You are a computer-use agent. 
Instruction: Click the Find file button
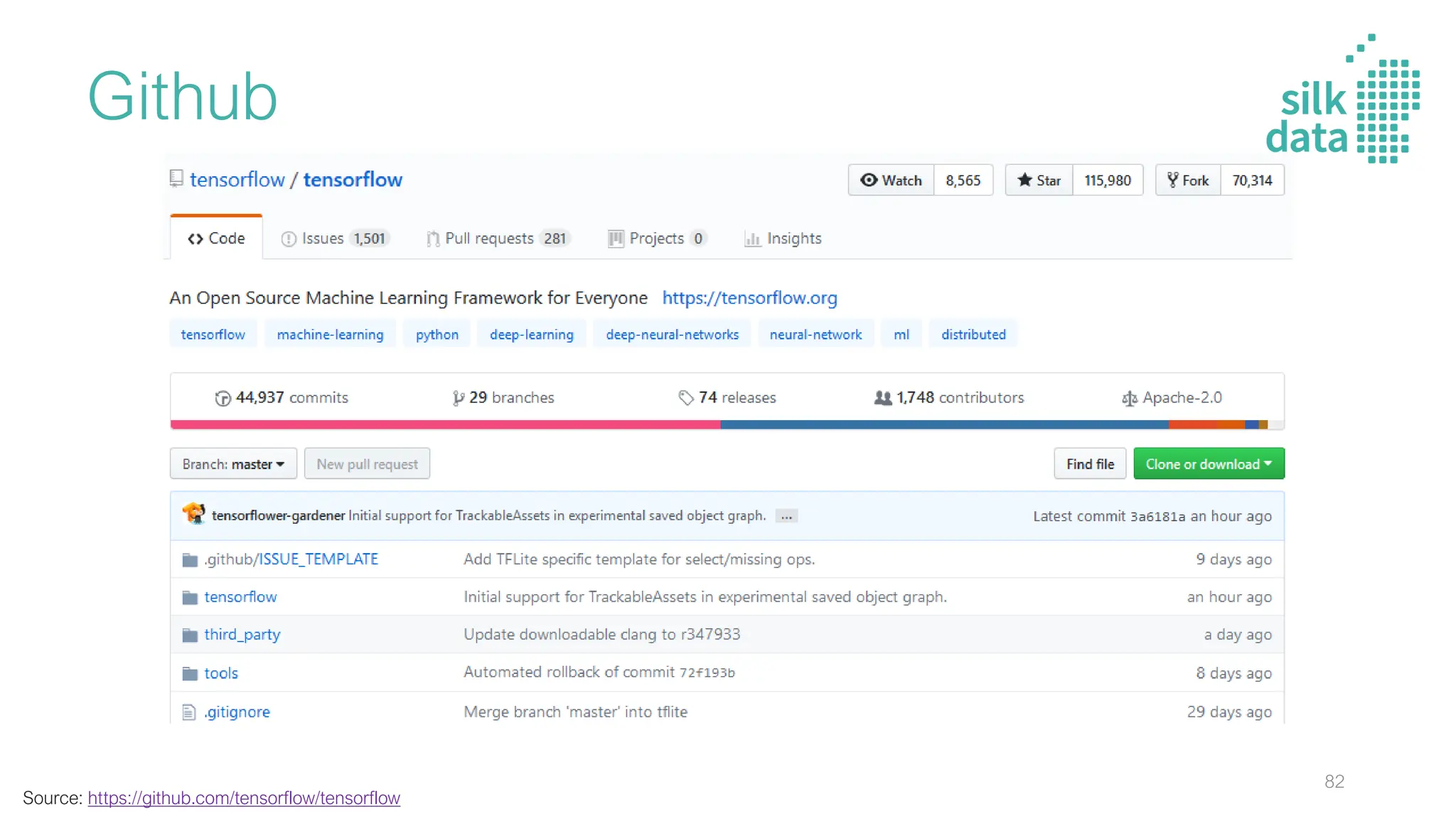pyautogui.click(x=1090, y=464)
